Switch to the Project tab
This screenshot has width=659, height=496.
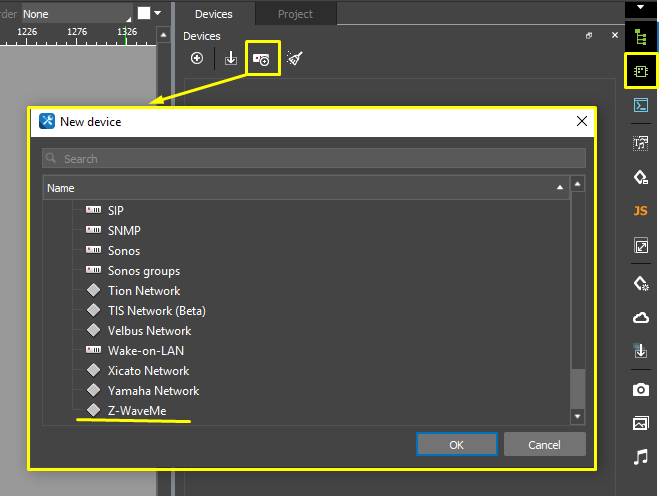coord(295,14)
